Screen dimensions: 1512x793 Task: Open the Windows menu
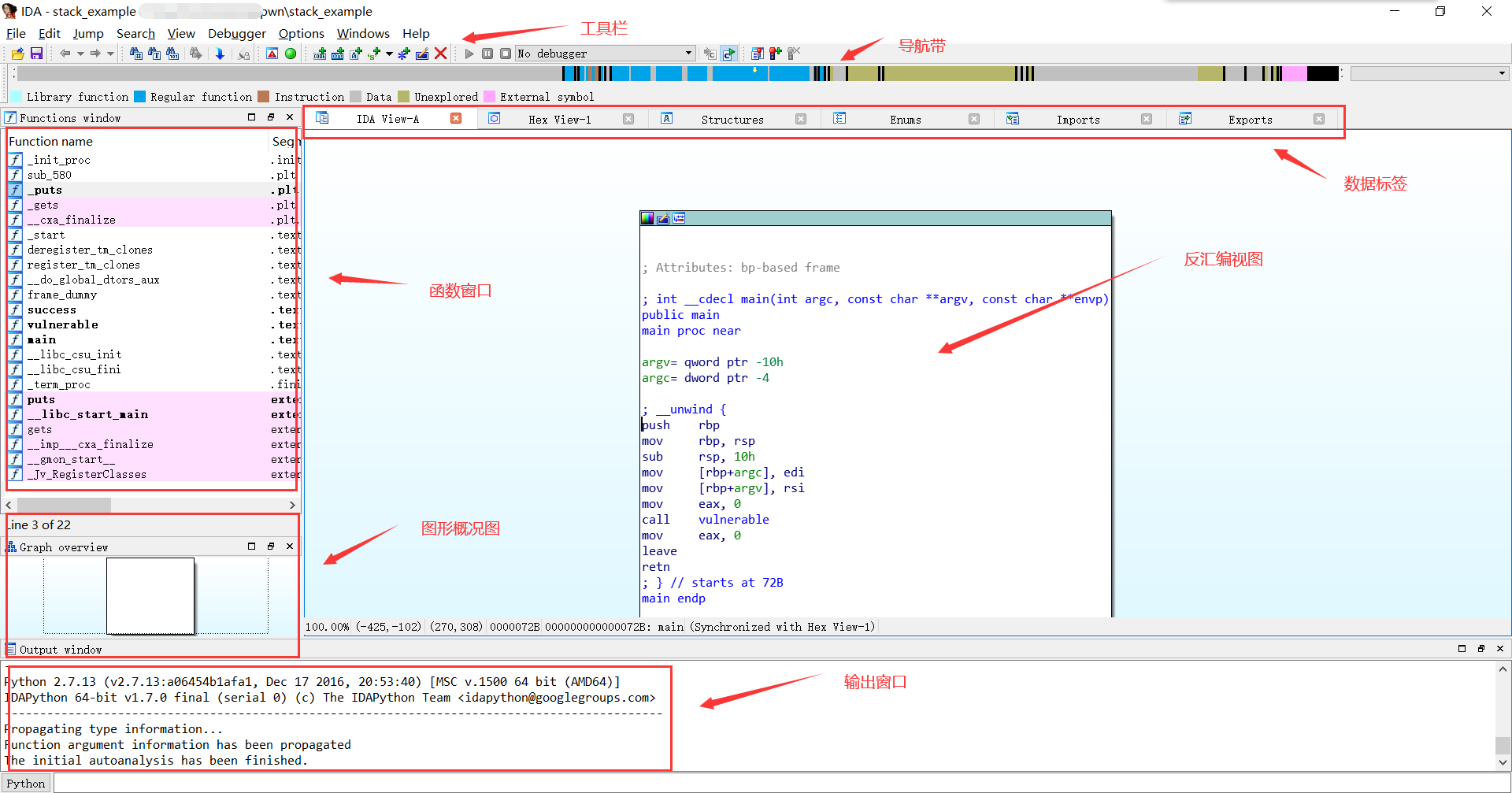coord(363,33)
